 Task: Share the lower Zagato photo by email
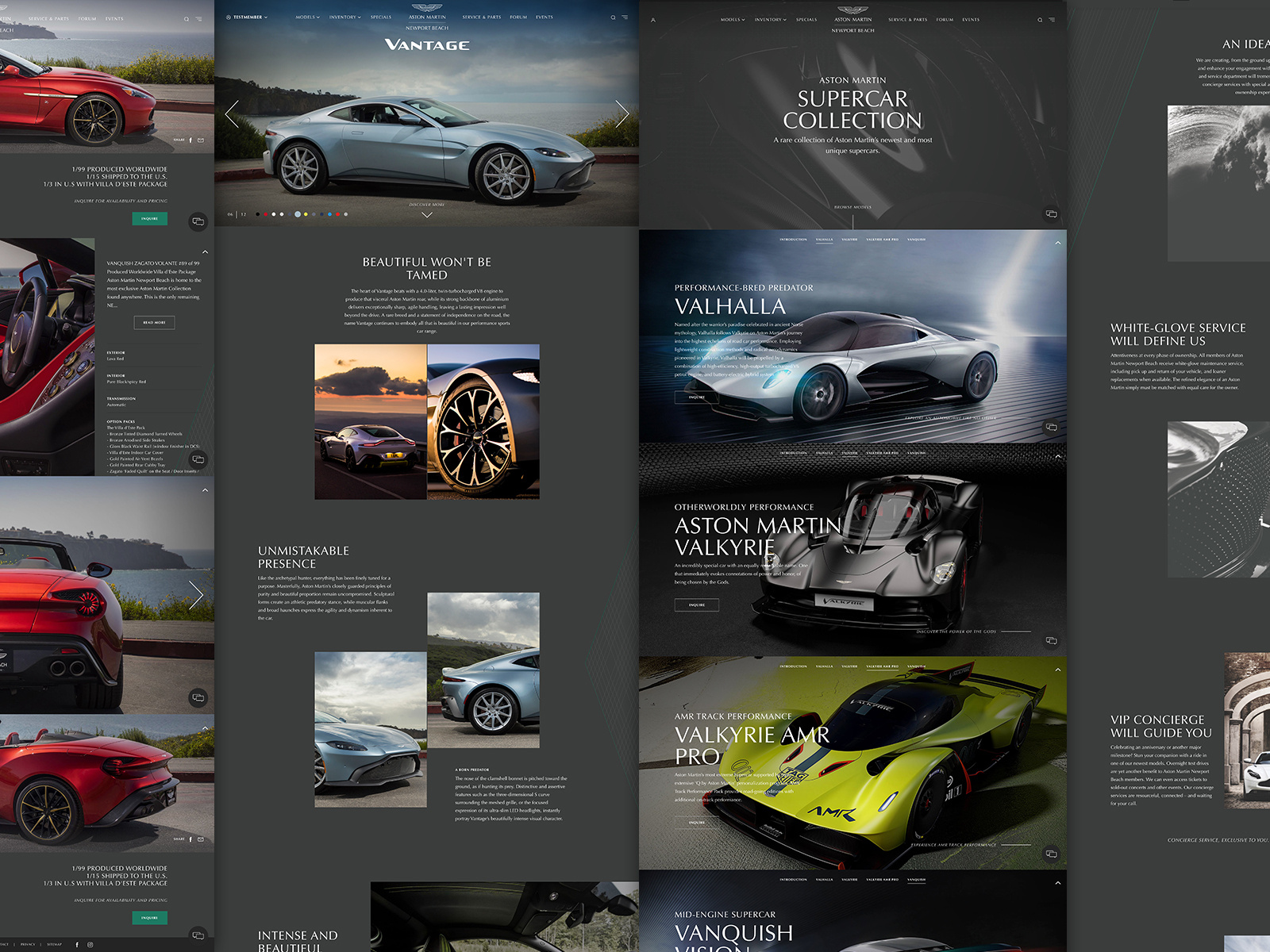point(200,839)
